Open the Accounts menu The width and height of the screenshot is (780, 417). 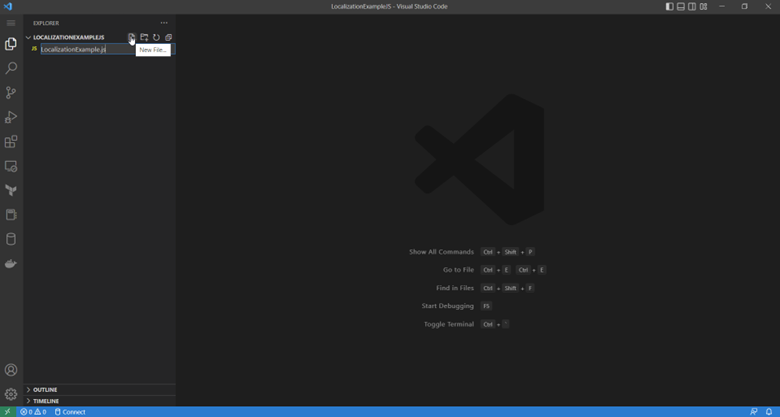[x=11, y=370]
